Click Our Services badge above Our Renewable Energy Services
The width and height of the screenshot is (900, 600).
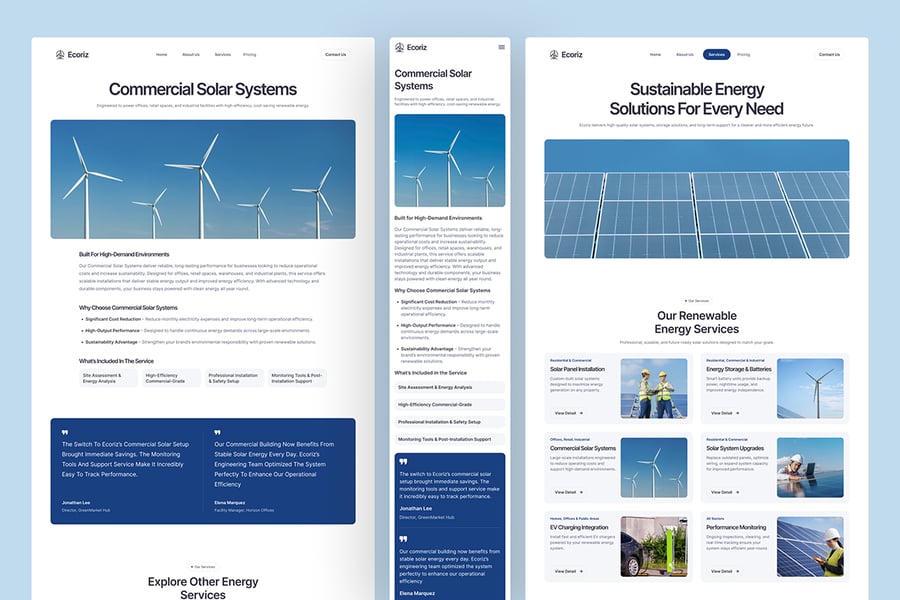pos(696,300)
